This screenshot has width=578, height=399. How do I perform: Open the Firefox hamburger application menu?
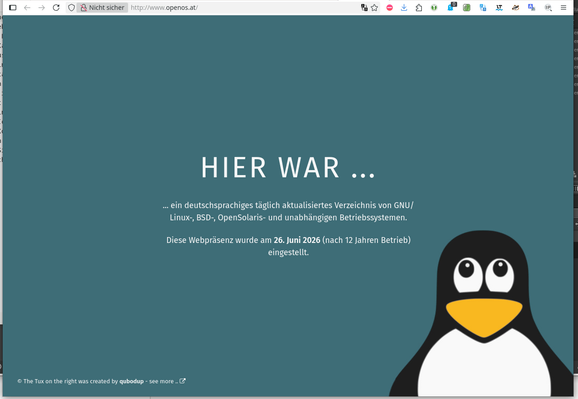[563, 7]
